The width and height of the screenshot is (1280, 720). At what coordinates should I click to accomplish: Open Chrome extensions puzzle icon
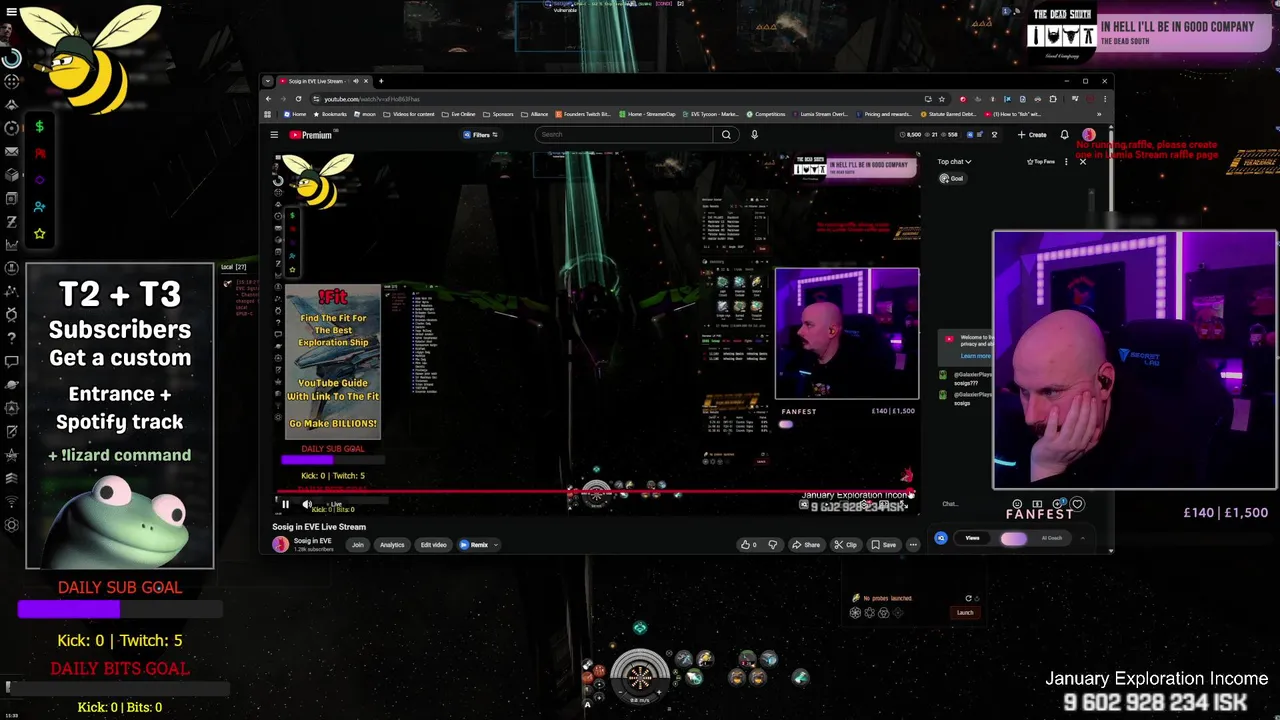point(1052,99)
